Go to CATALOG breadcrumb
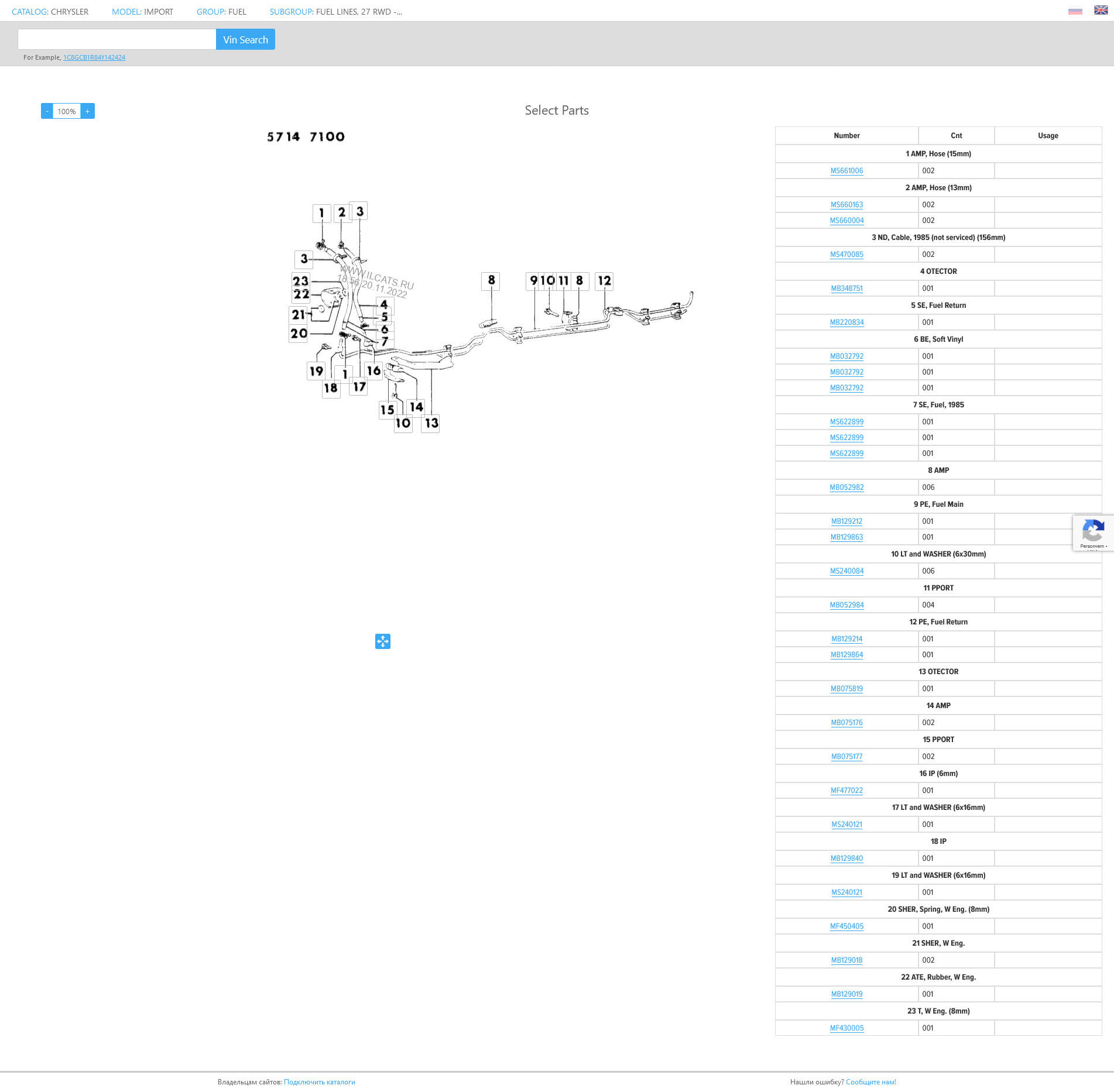This screenshot has height=1092, width=1114. point(30,12)
